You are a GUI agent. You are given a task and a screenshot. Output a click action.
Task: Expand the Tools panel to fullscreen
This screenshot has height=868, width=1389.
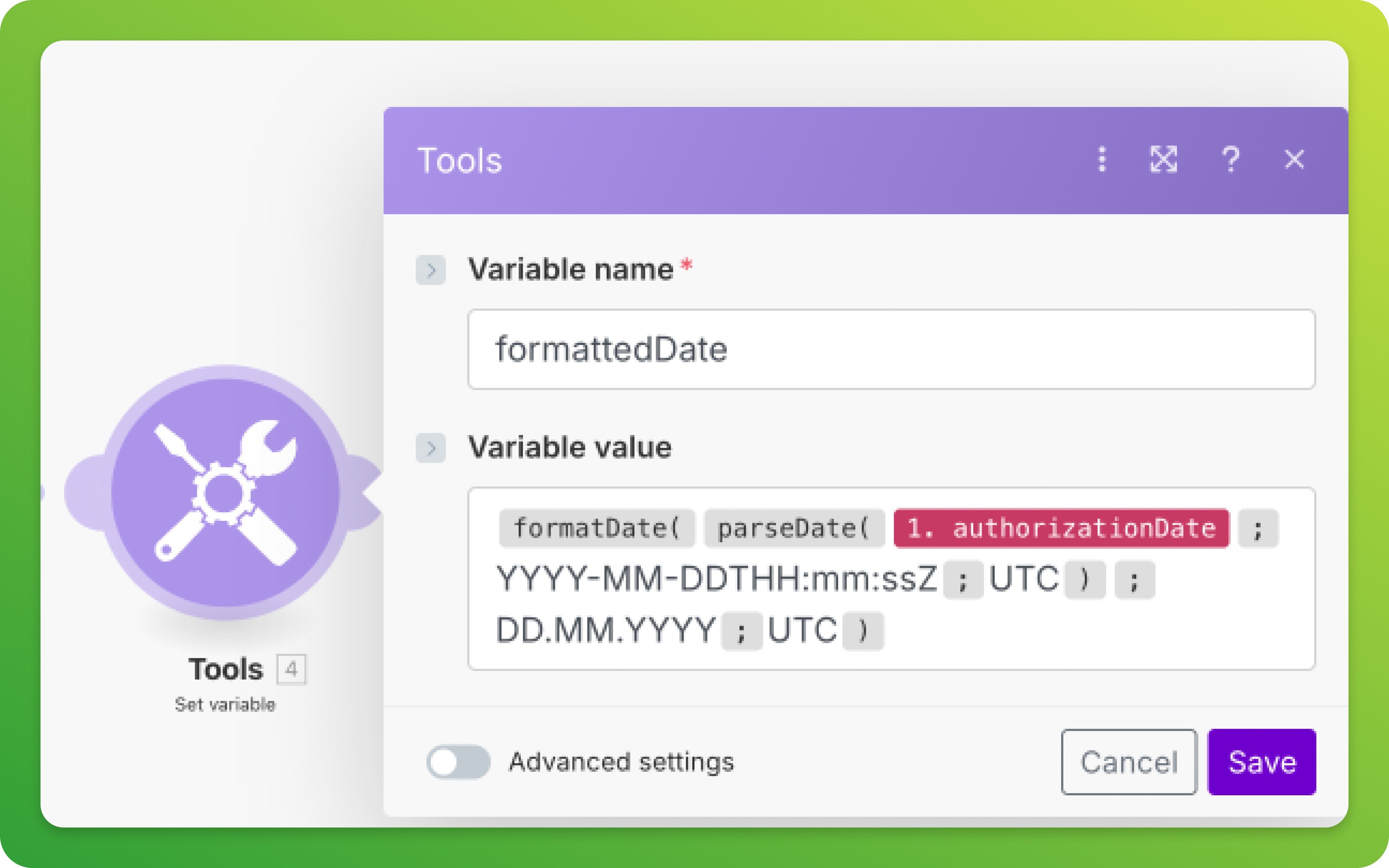(x=1163, y=159)
